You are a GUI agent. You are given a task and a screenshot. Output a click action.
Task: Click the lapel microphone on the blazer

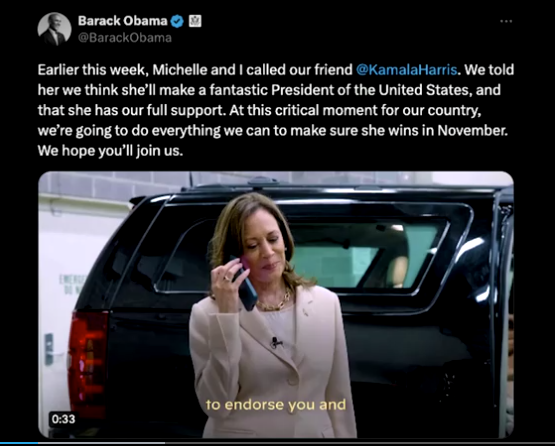276,342
